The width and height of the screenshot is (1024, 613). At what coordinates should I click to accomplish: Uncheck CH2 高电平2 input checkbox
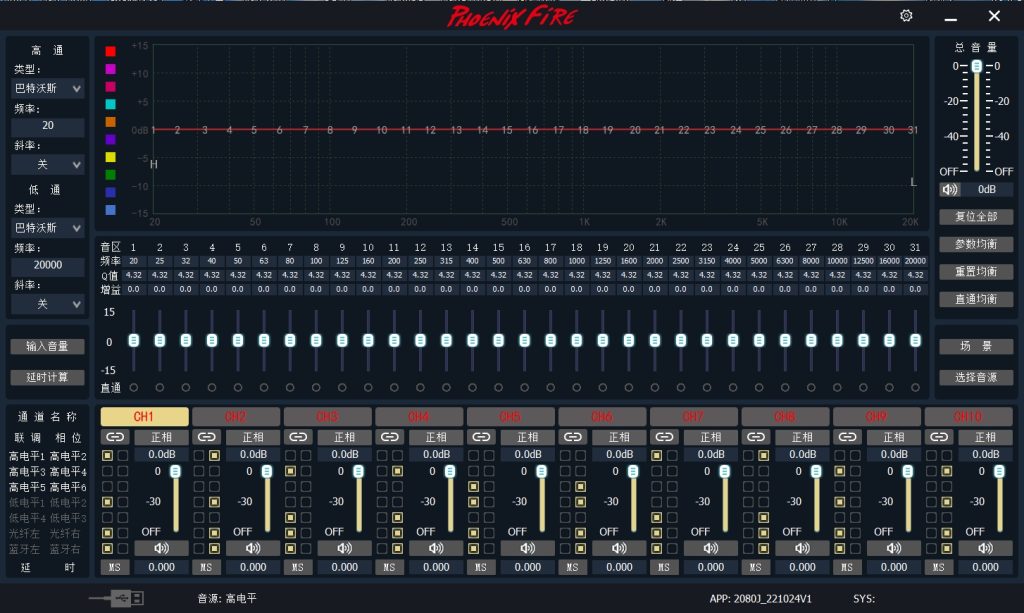214,455
